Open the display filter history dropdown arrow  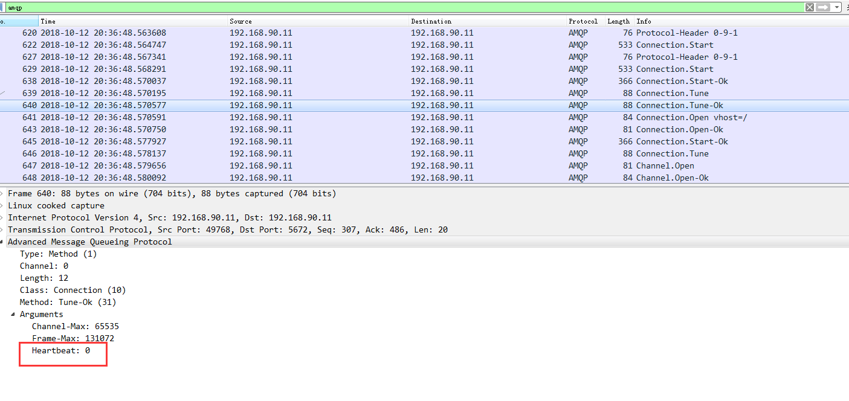[x=835, y=7]
